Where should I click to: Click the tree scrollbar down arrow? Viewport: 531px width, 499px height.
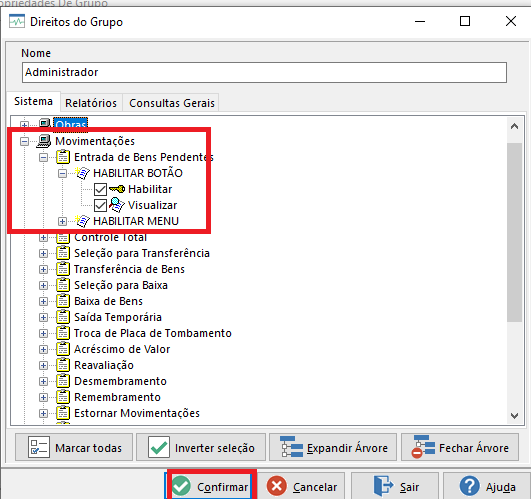coord(514,415)
